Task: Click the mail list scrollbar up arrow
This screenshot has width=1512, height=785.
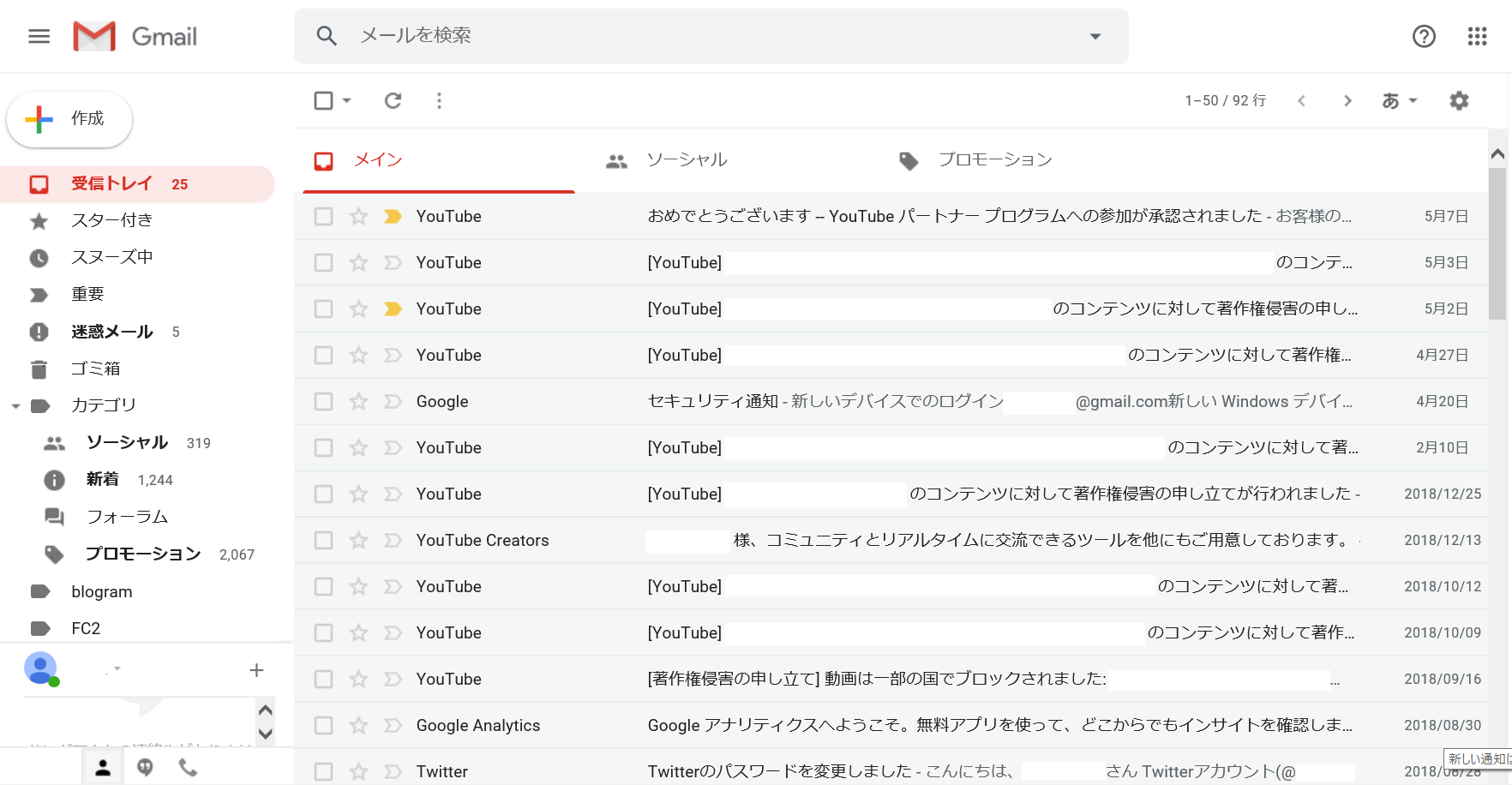Action: pos(1497,154)
